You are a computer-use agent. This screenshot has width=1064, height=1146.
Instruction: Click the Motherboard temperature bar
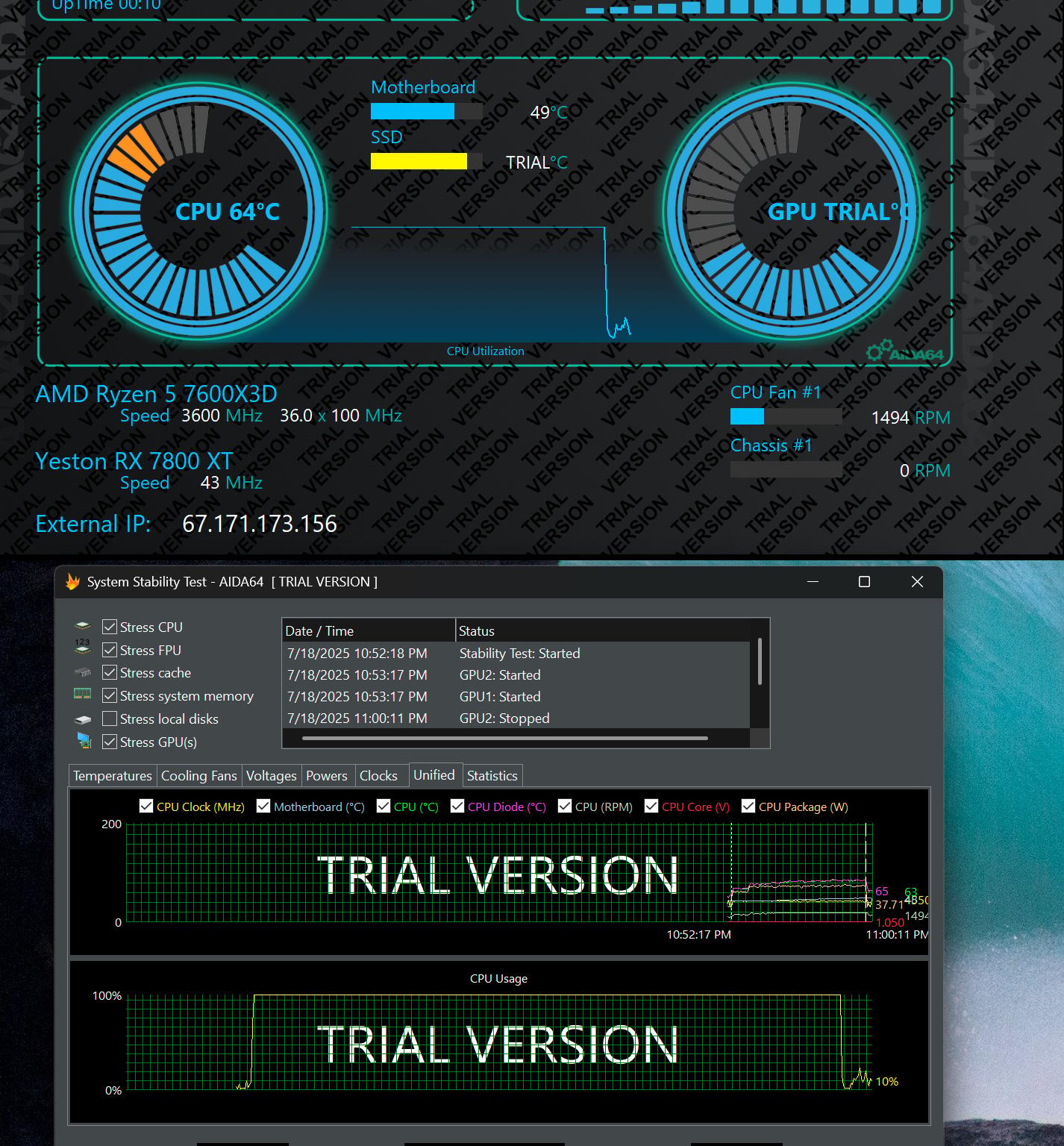427,111
